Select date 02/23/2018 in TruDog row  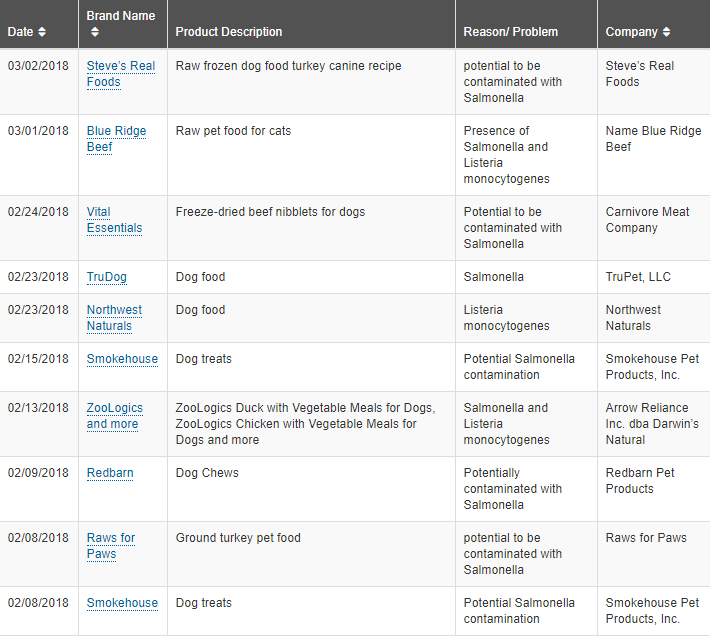click(x=38, y=277)
